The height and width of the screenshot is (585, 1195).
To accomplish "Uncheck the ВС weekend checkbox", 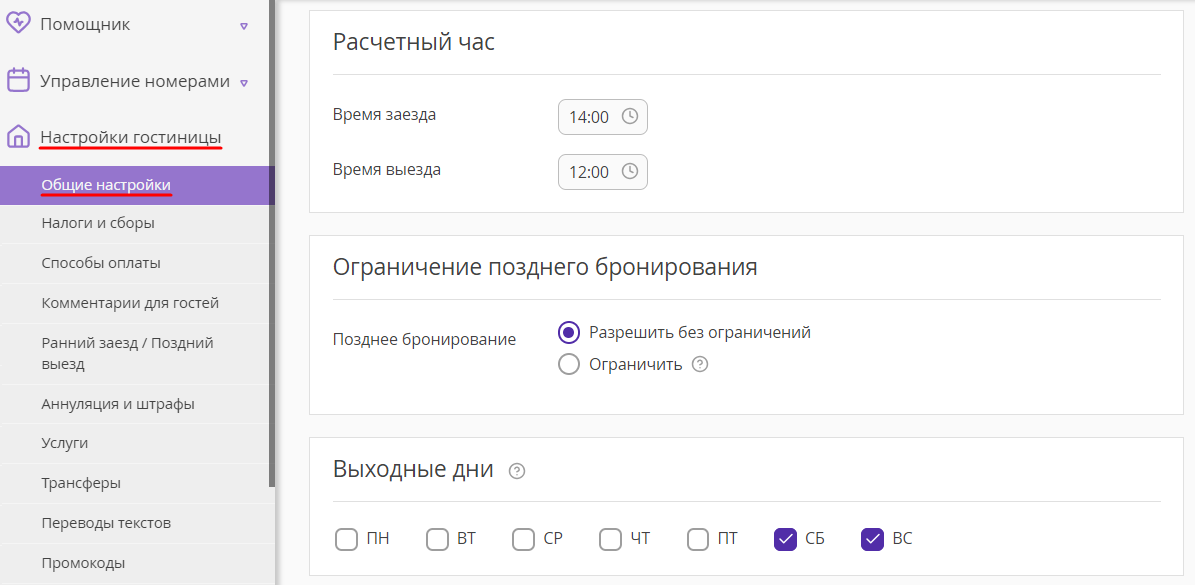I will click(872, 539).
